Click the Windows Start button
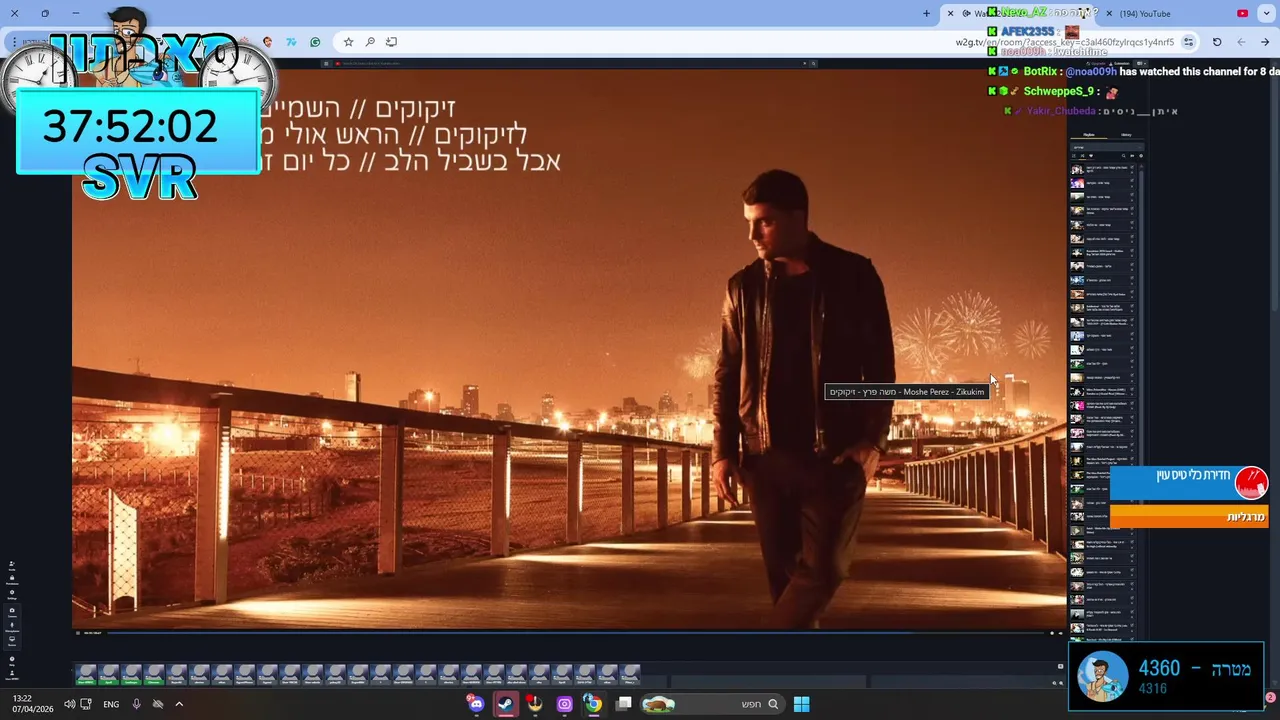The image size is (1280, 720). pos(801,704)
